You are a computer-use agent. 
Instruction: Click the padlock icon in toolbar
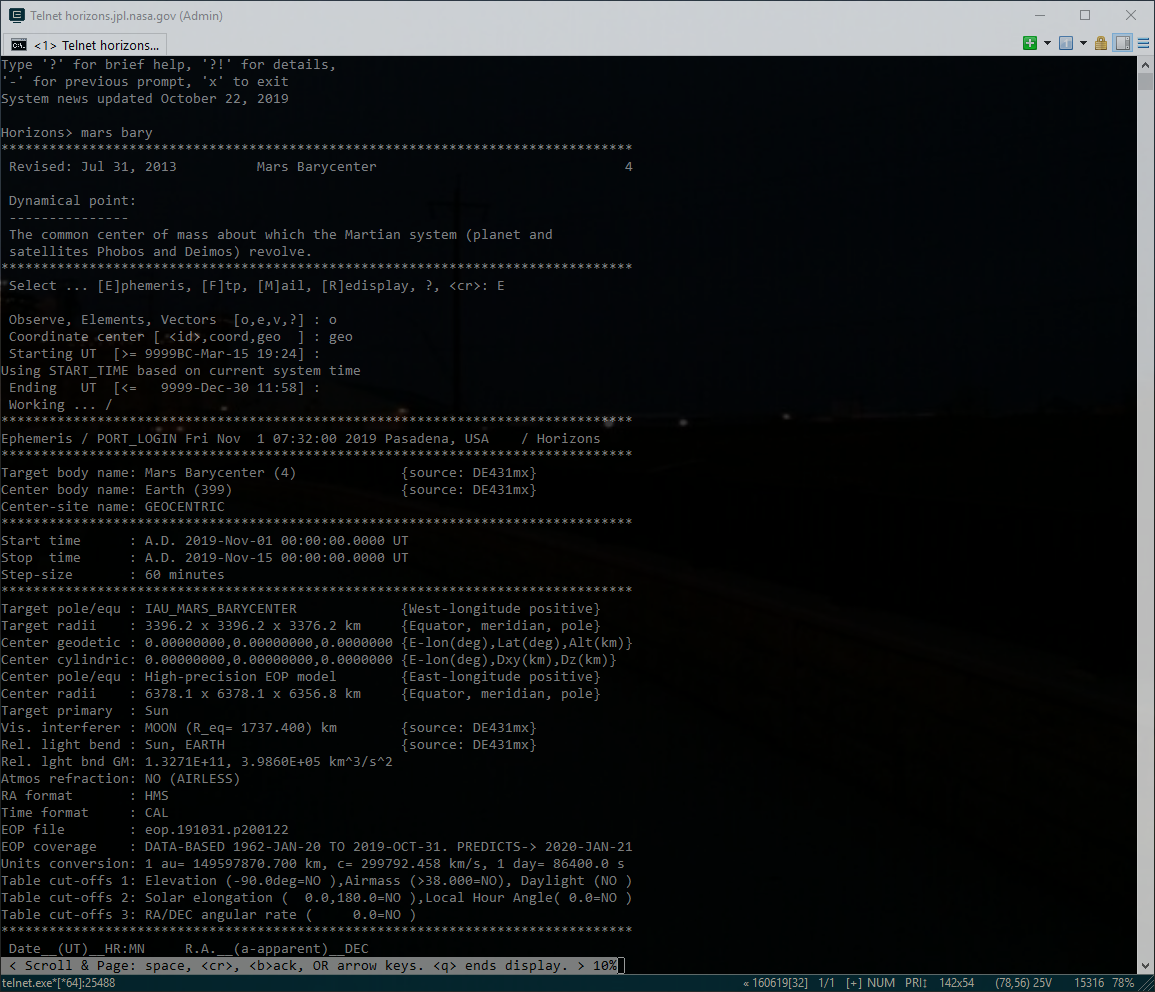tap(1101, 43)
